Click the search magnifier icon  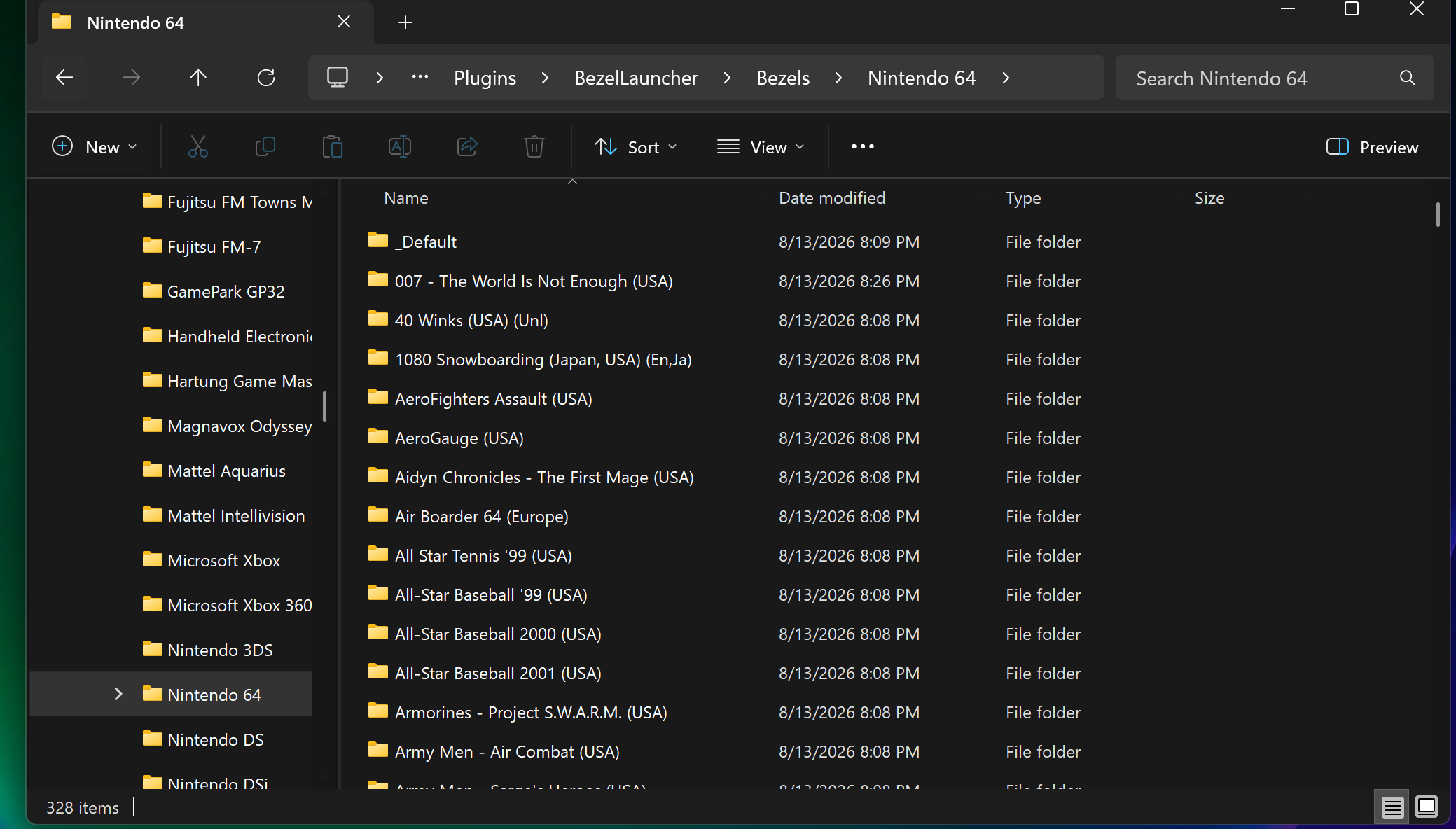(1408, 78)
